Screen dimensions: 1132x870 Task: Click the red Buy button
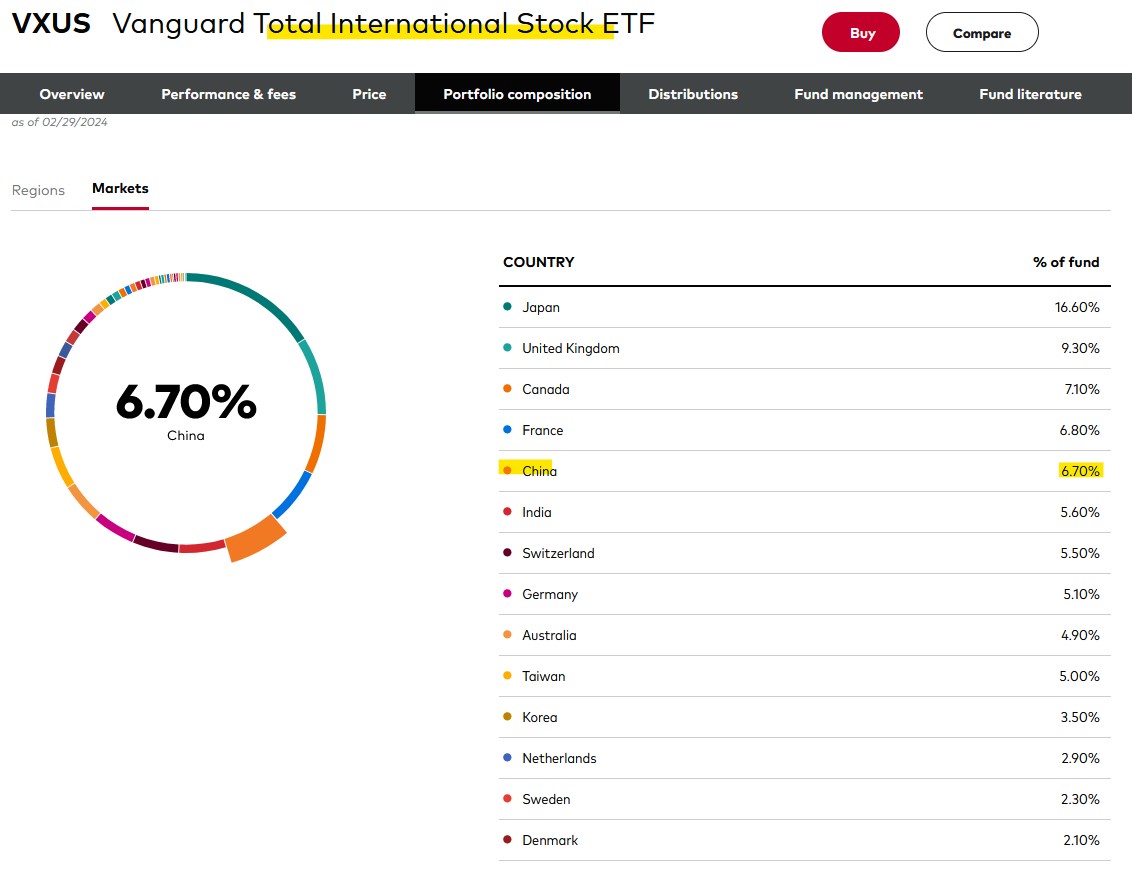pos(861,32)
